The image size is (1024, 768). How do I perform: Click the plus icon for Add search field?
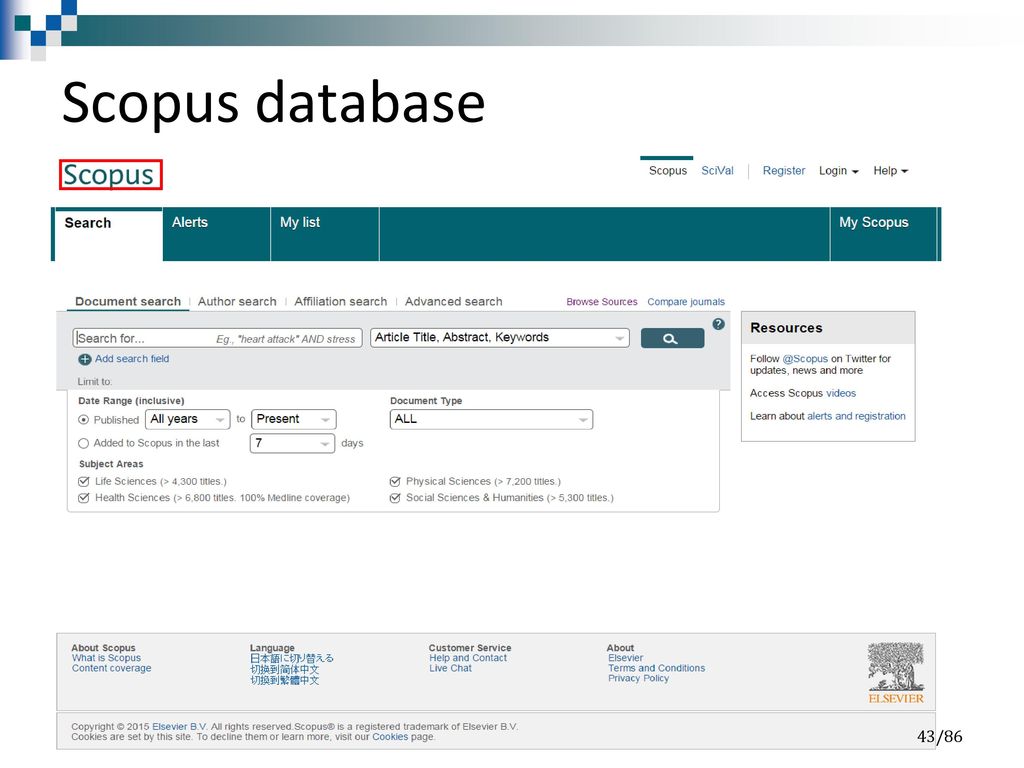click(x=84, y=359)
